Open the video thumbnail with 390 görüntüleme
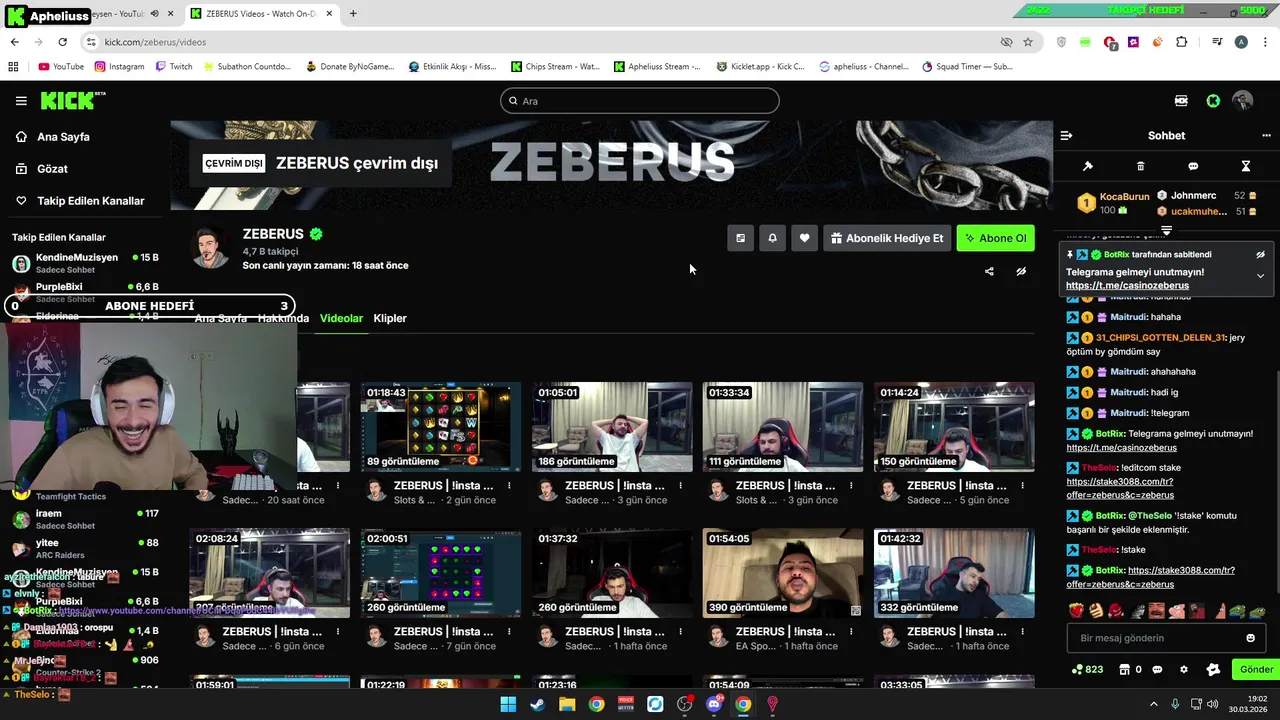Screen dimensions: 1280x720 [783, 573]
